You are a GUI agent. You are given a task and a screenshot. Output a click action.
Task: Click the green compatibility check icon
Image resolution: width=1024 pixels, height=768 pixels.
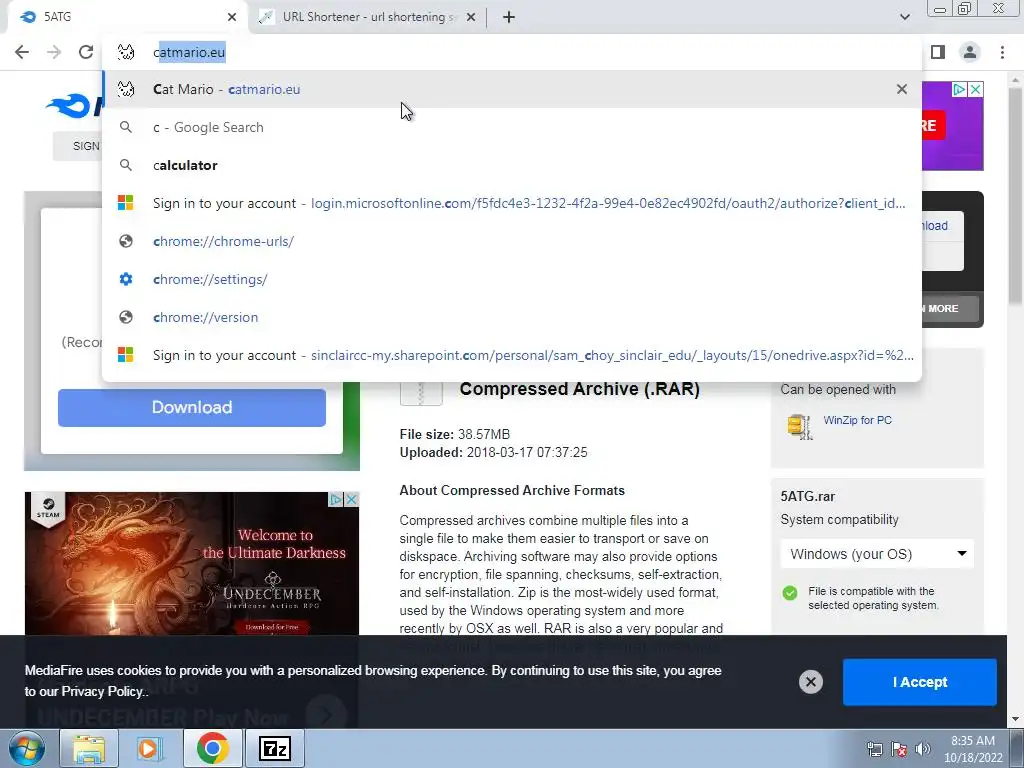click(x=790, y=593)
